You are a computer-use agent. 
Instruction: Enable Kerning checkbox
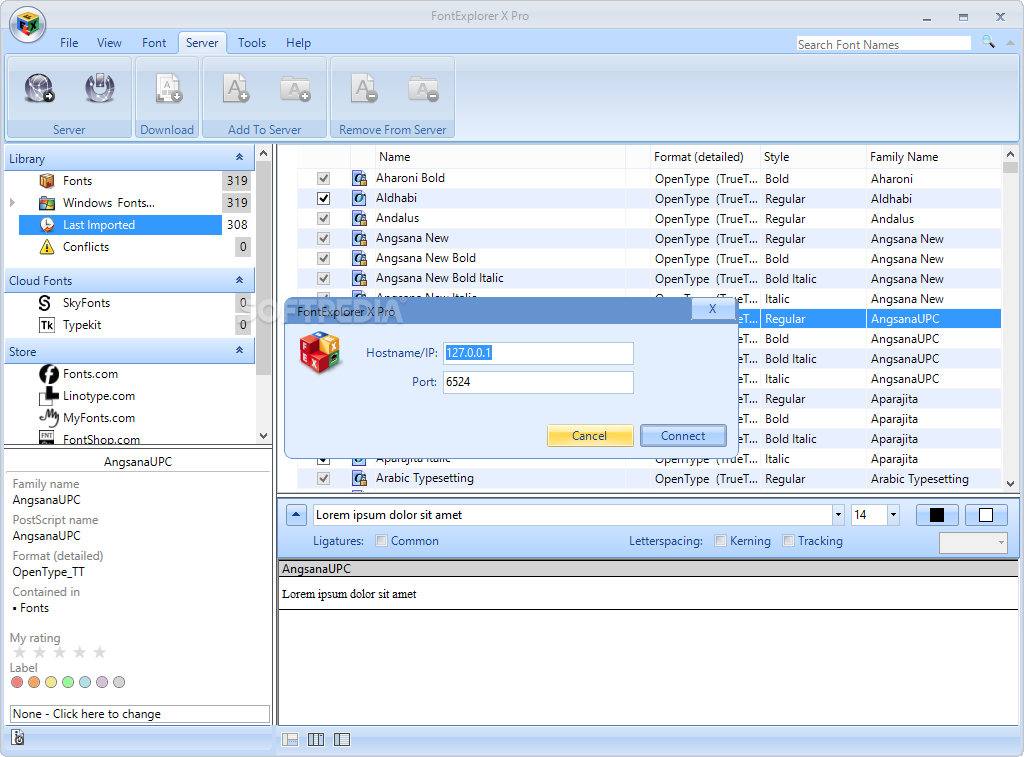coord(720,541)
